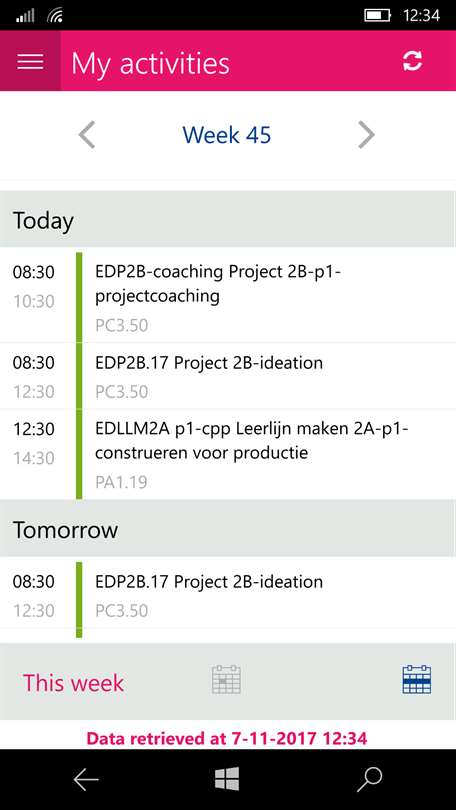Select the blue week calendar view icon
Viewport: 456px width, 810px height.
(417, 680)
